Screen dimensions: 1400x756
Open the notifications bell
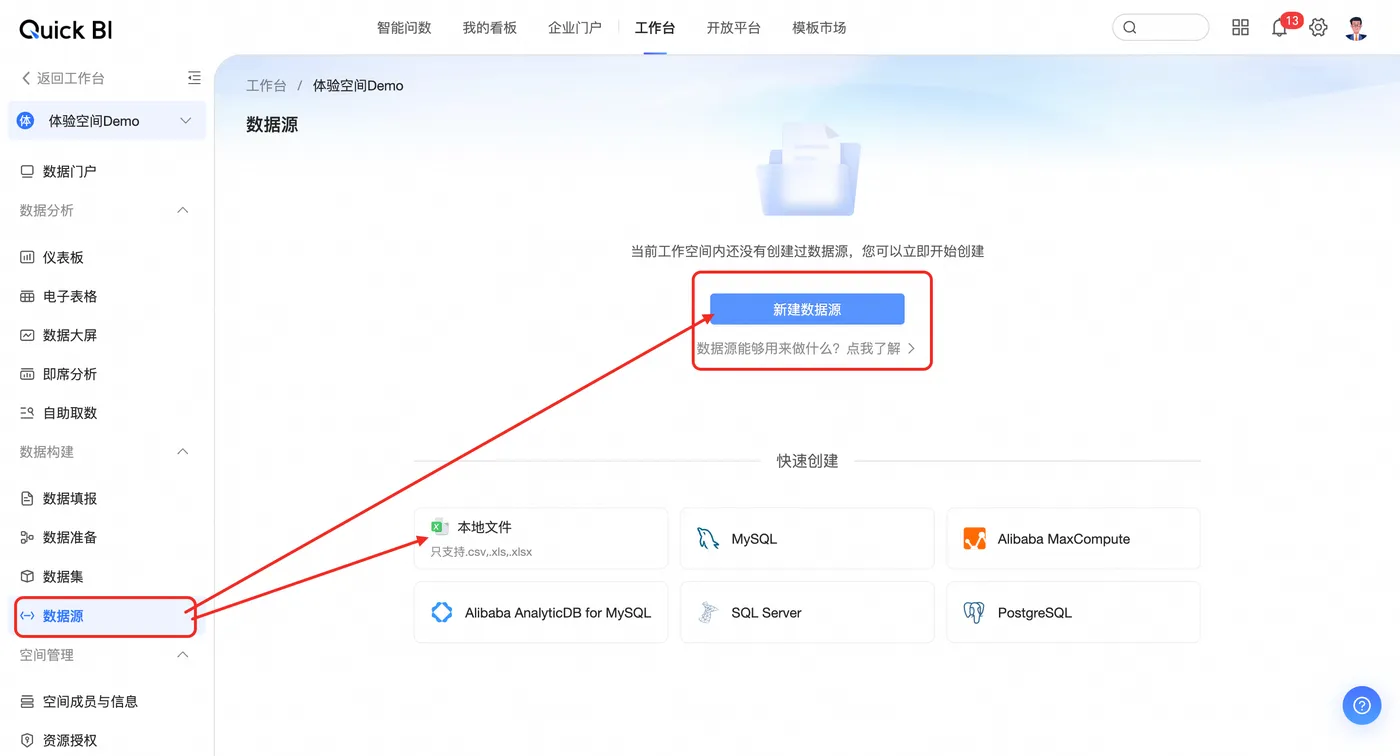coord(1279,28)
